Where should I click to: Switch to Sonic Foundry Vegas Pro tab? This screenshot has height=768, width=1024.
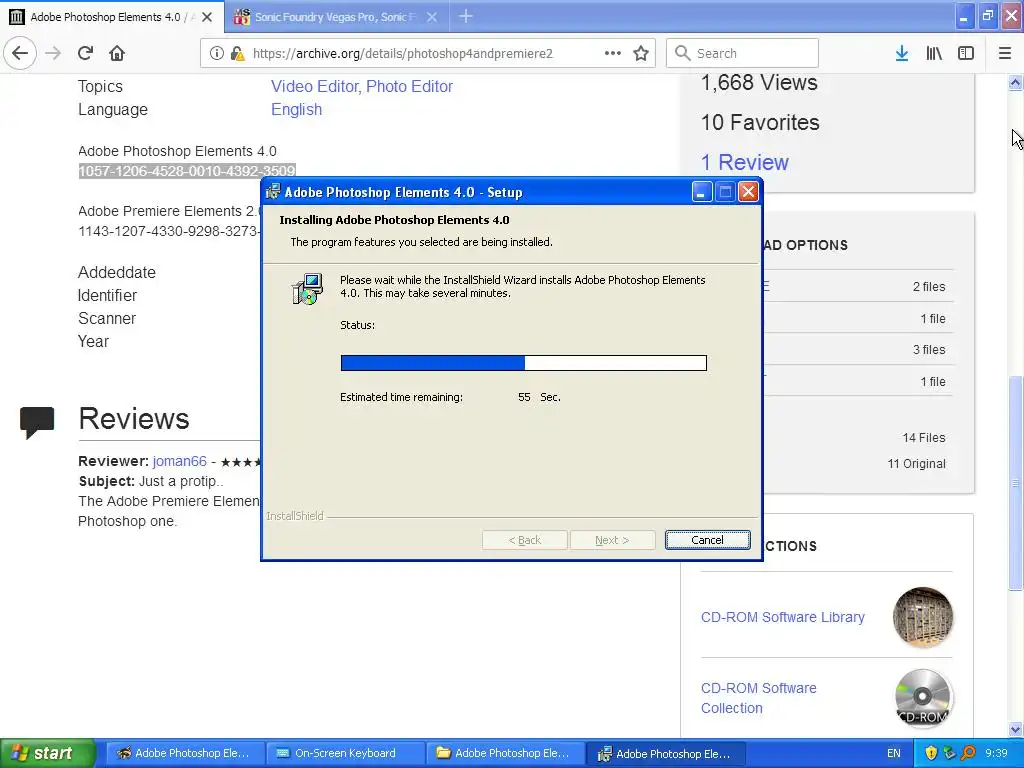[x=336, y=17]
